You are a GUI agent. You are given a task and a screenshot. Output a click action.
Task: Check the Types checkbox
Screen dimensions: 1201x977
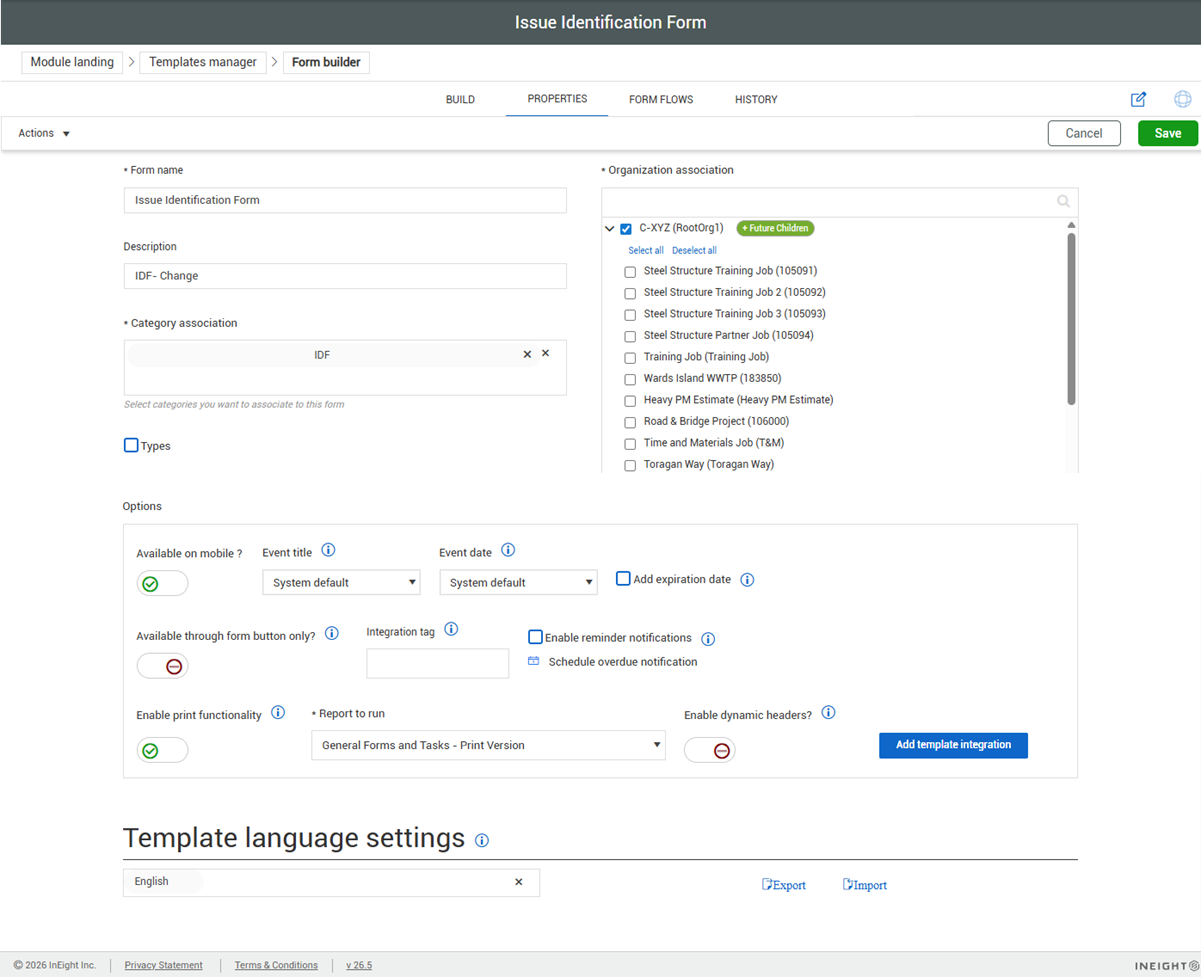coord(131,445)
